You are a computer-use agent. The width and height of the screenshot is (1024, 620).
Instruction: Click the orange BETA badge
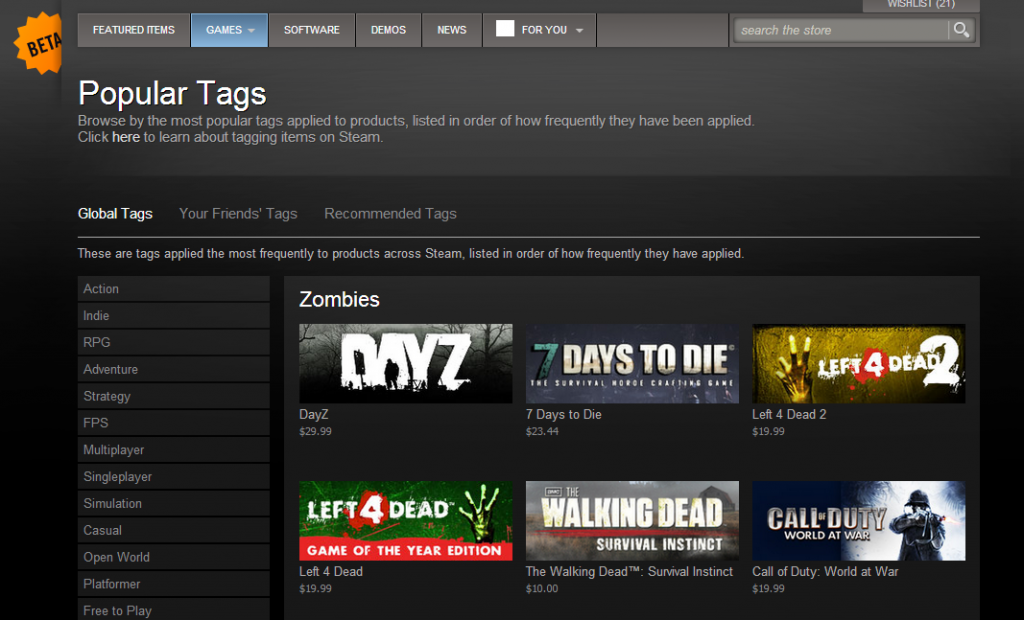coord(38,42)
